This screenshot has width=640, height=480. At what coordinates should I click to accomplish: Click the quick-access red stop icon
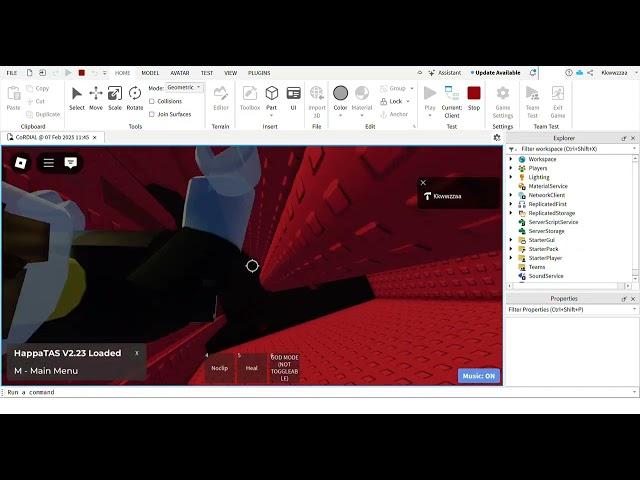pos(82,73)
